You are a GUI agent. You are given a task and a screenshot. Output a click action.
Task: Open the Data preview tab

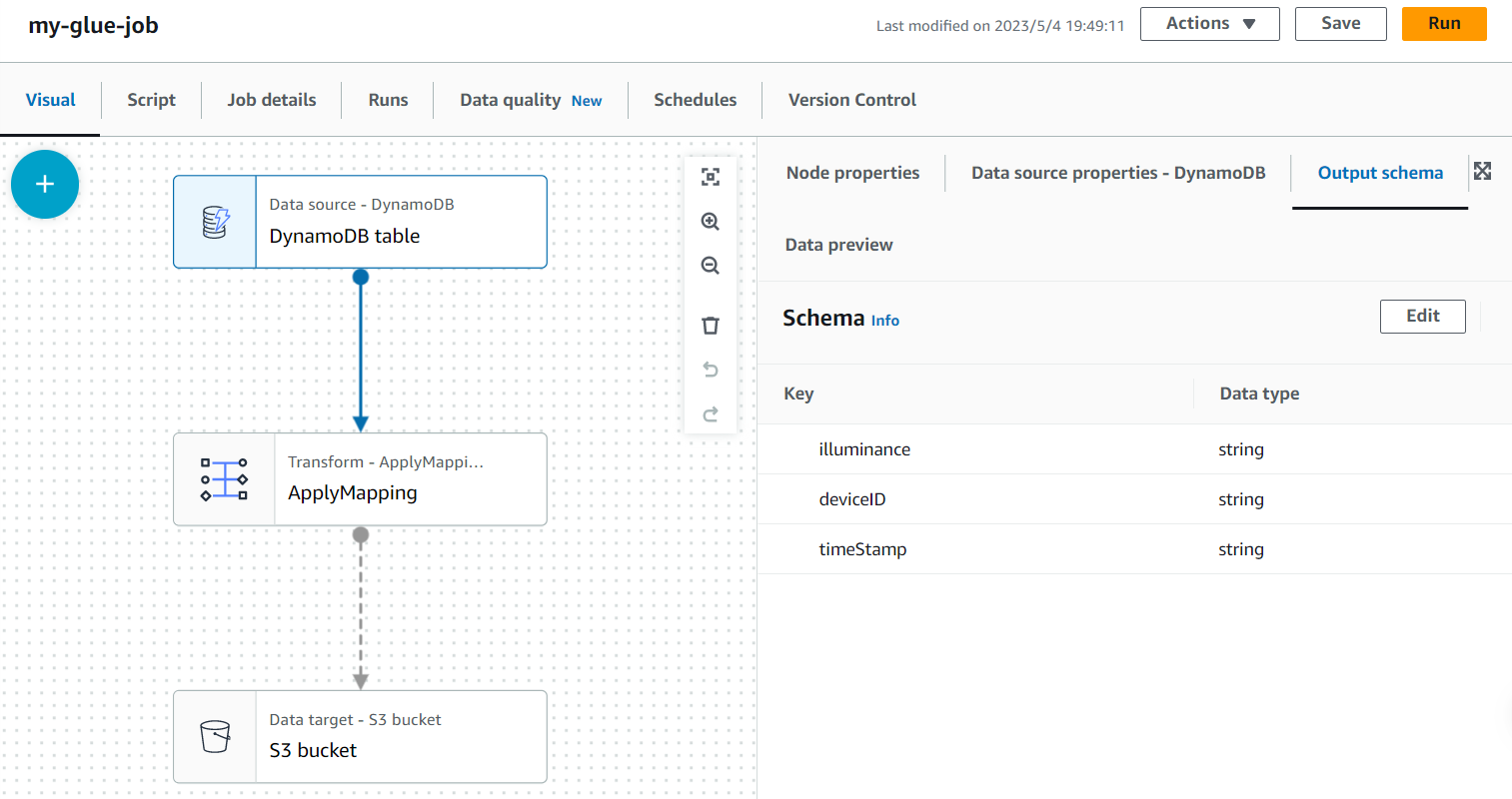838,245
